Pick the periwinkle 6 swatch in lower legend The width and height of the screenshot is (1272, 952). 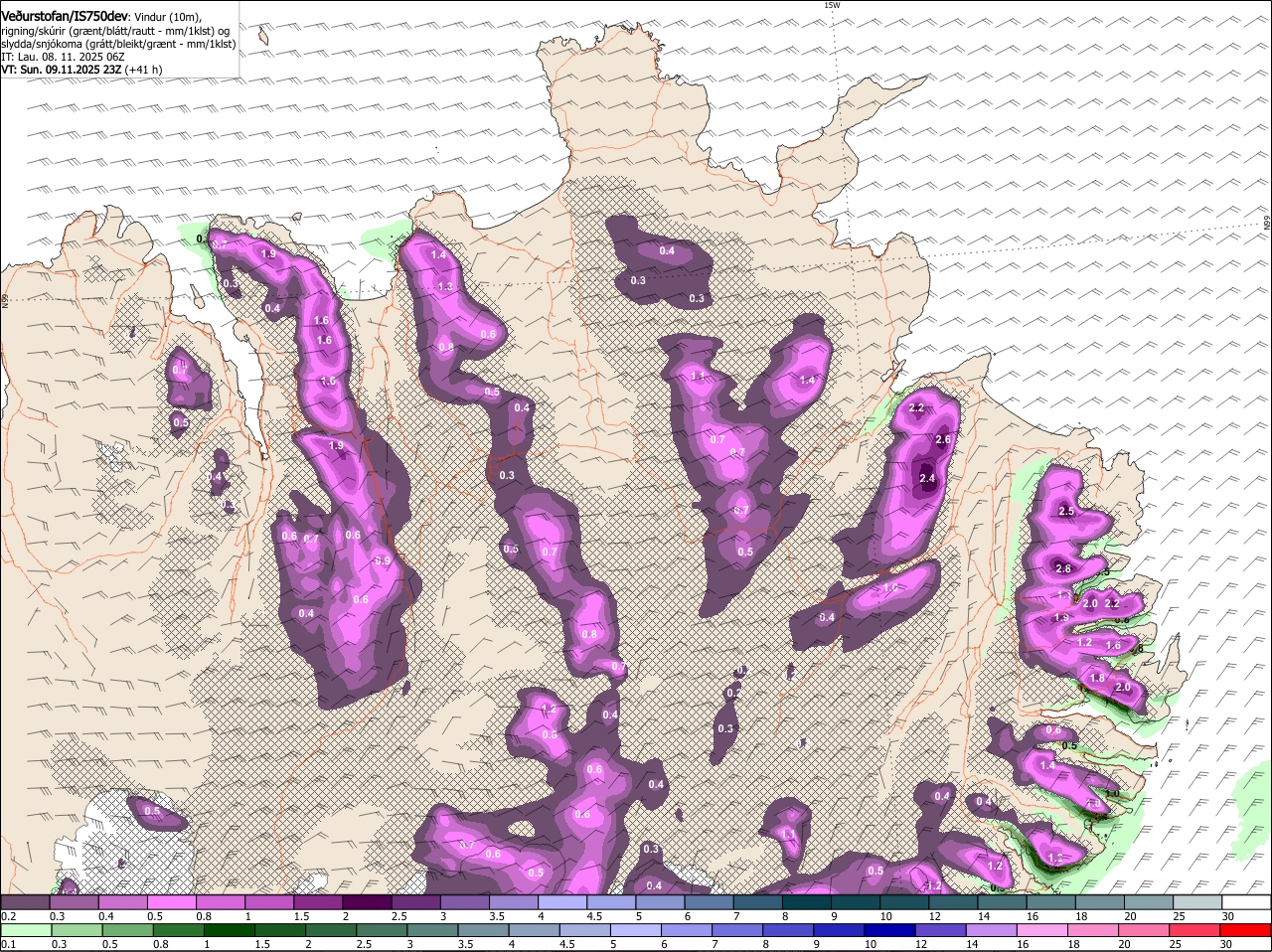pos(687,930)
